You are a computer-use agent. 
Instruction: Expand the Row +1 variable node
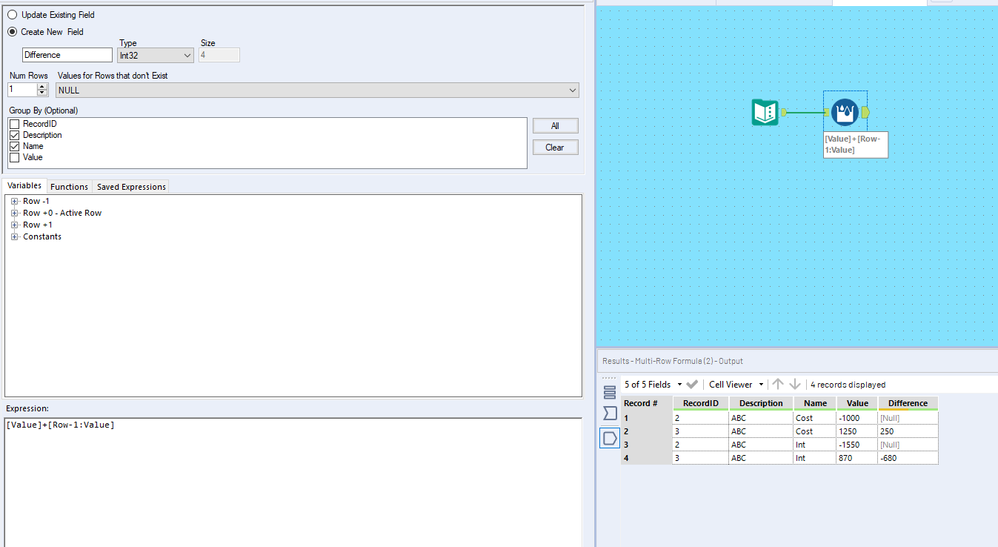[14, 225]
